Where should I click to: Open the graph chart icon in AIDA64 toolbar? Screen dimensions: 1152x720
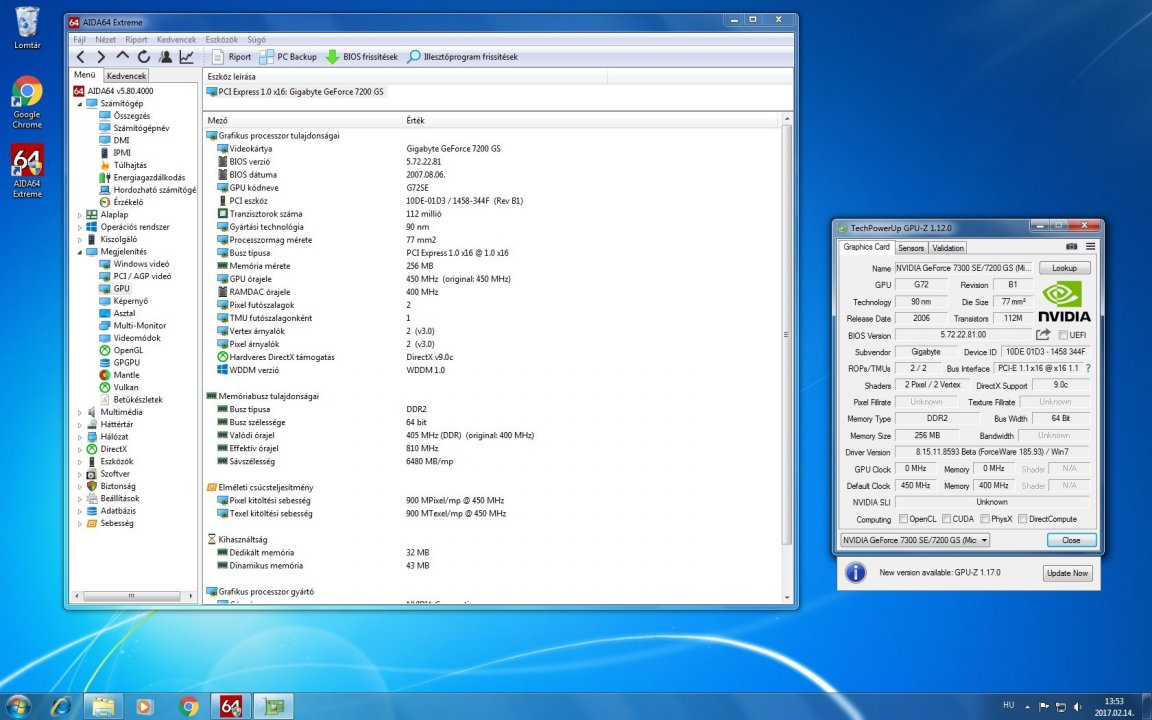point(187,57)
